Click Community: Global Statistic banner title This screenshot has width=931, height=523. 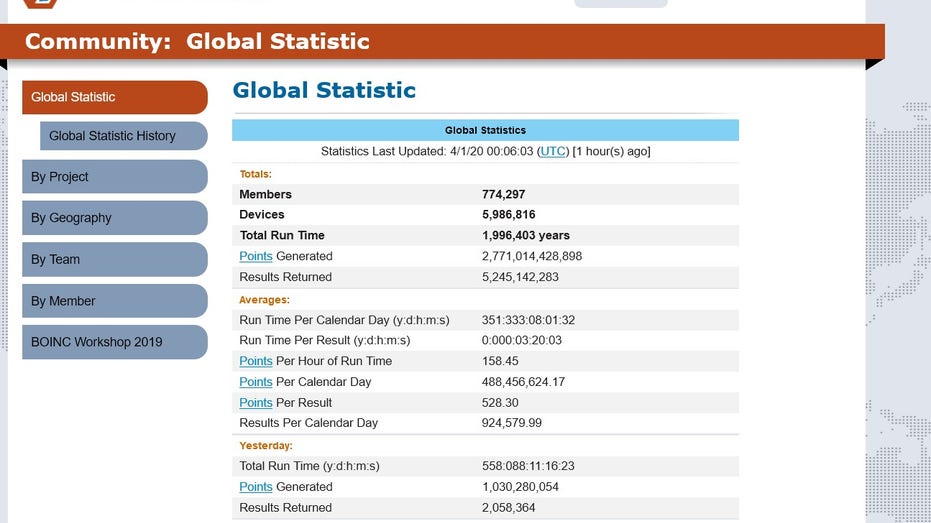[x=197, y=42]
